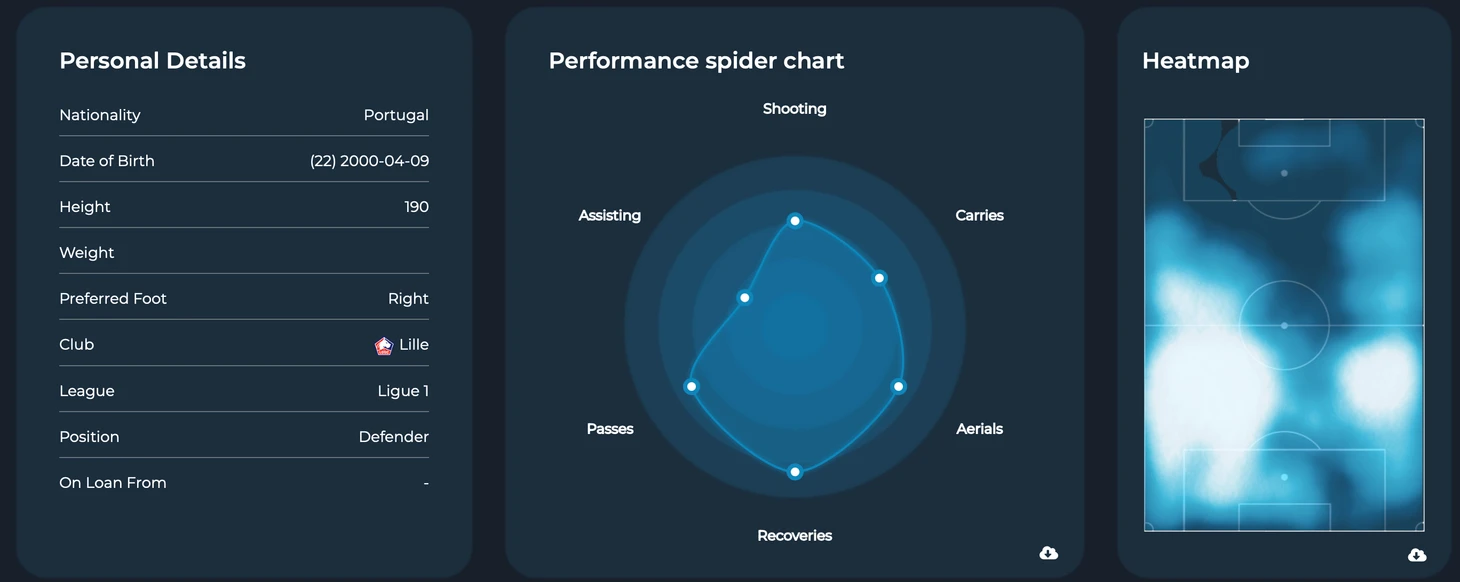Image resolution: width=1460 pixels, height=582 pixels.
Task: Click the heatmap center circle spot
Action: (x=1284, y=325)
